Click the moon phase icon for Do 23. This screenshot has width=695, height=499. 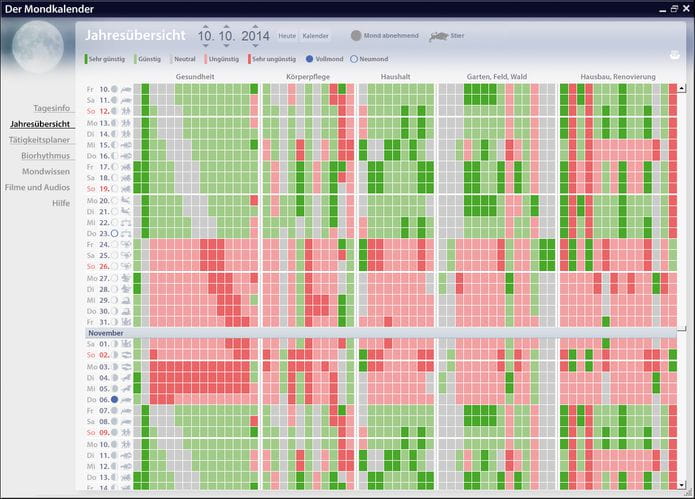pyautogui.click(x=114, y=233)
